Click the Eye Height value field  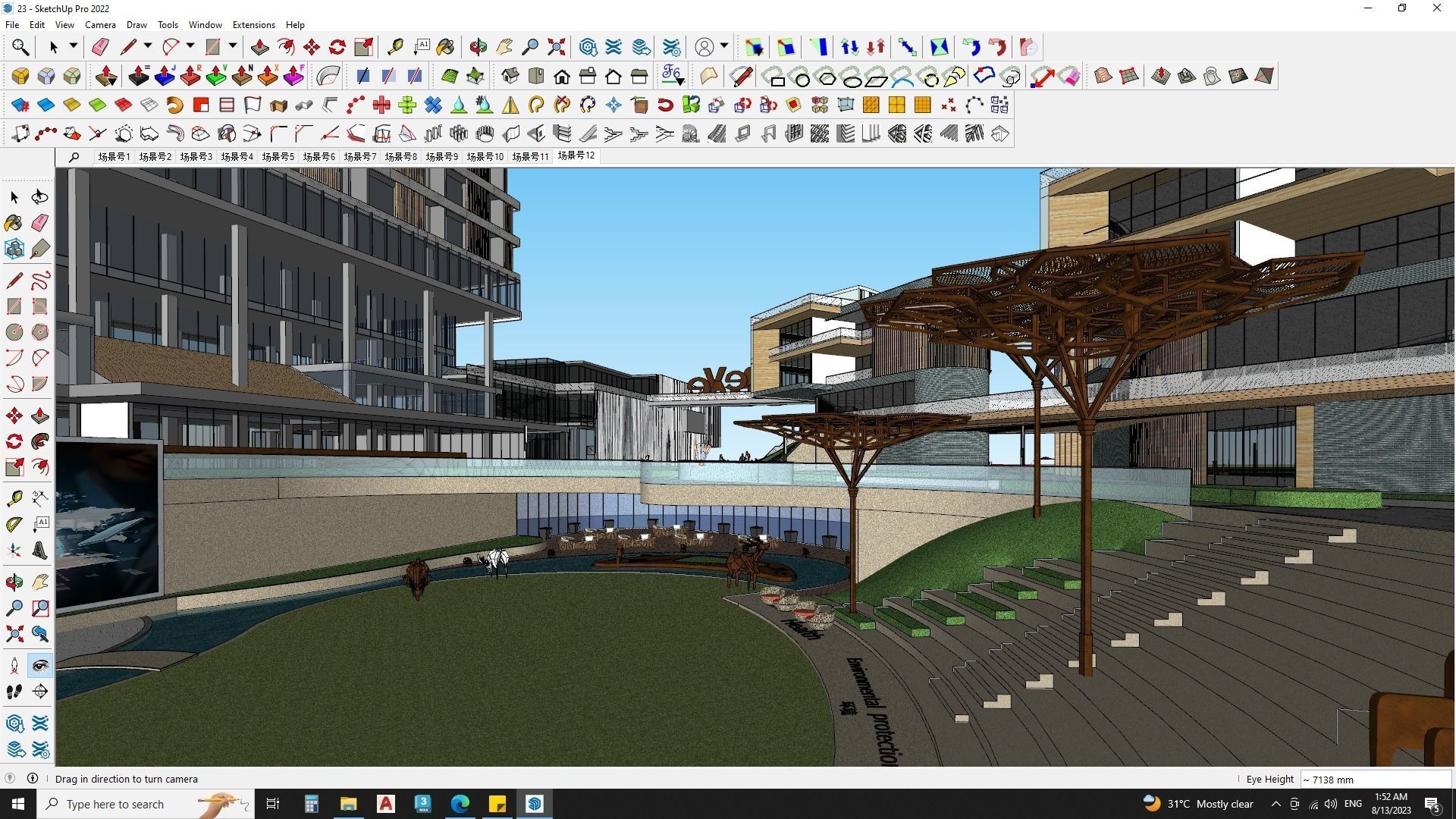(1376, 779)
